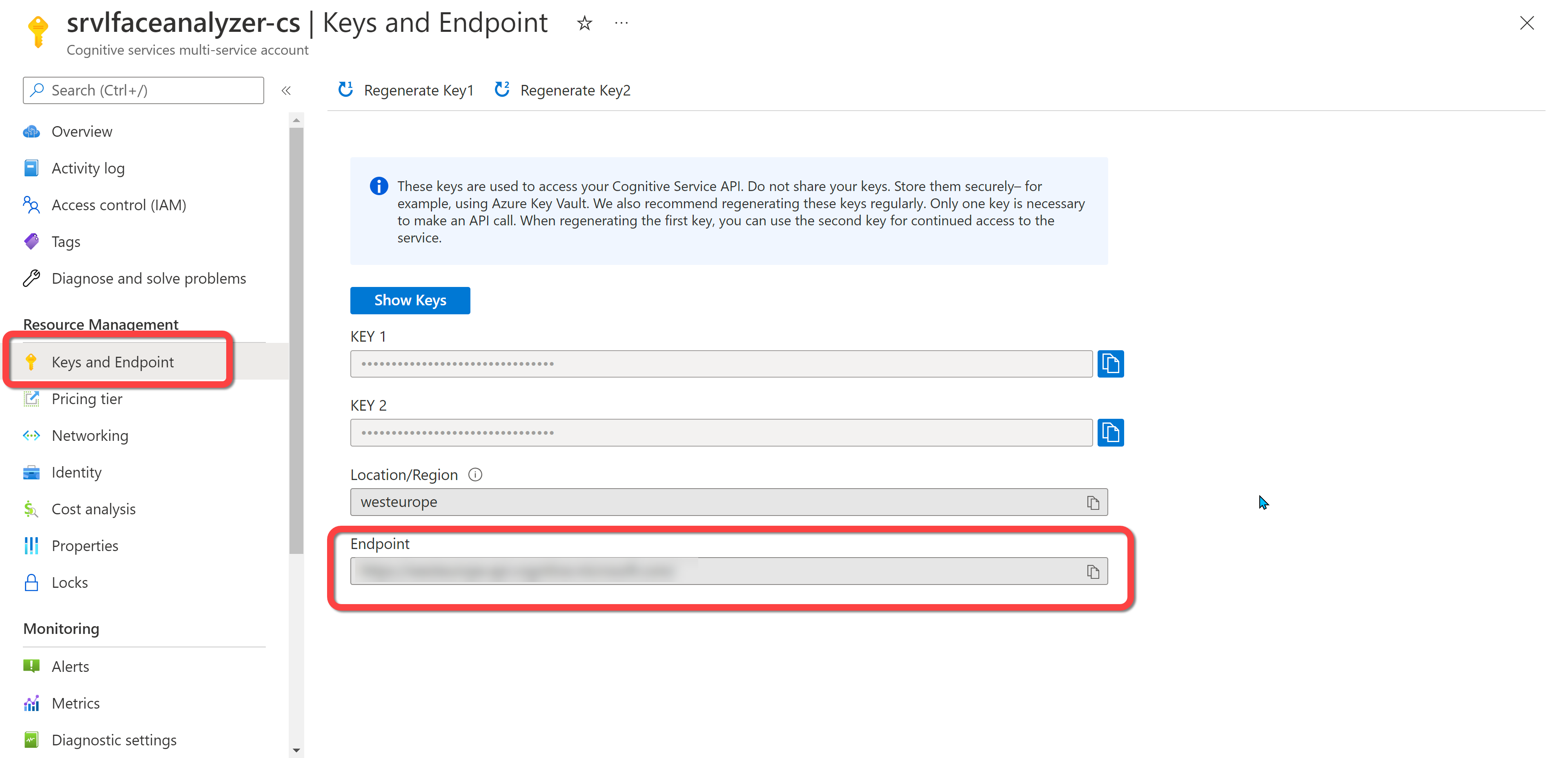The width and height of the screenshot is (1568, 758).
Task: Copy KEY 2 to clipboard
Action: [1110, 433]
